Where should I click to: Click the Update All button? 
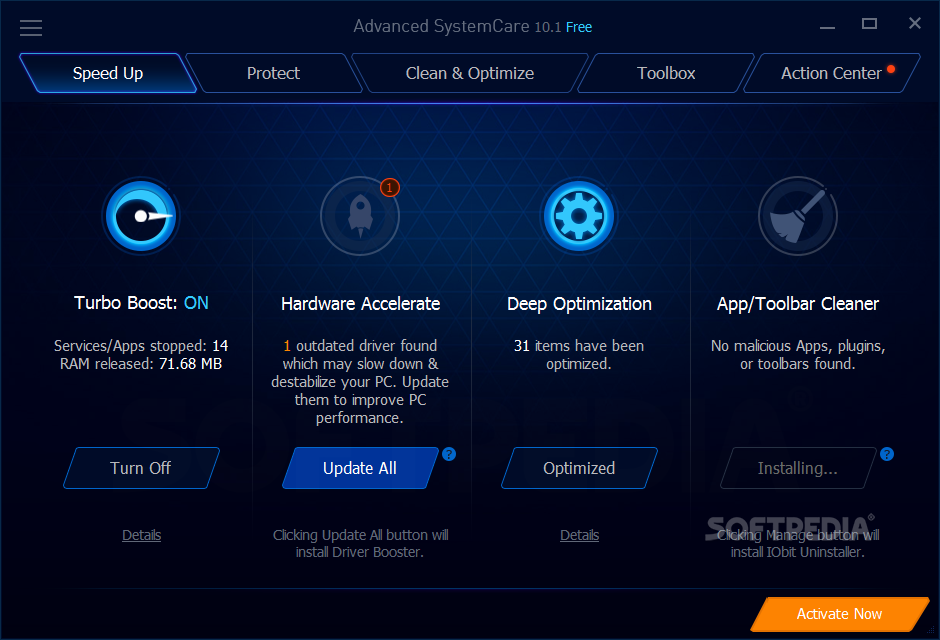pyautogui.click(x=360, y=468)
